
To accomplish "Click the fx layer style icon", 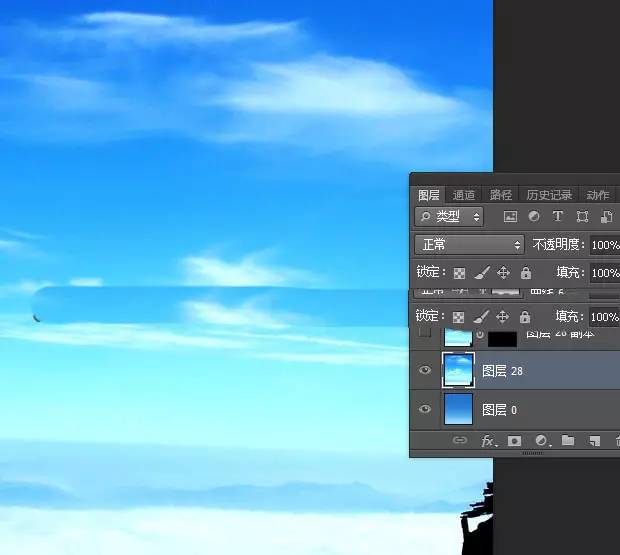I will click(x=489, y=440).
